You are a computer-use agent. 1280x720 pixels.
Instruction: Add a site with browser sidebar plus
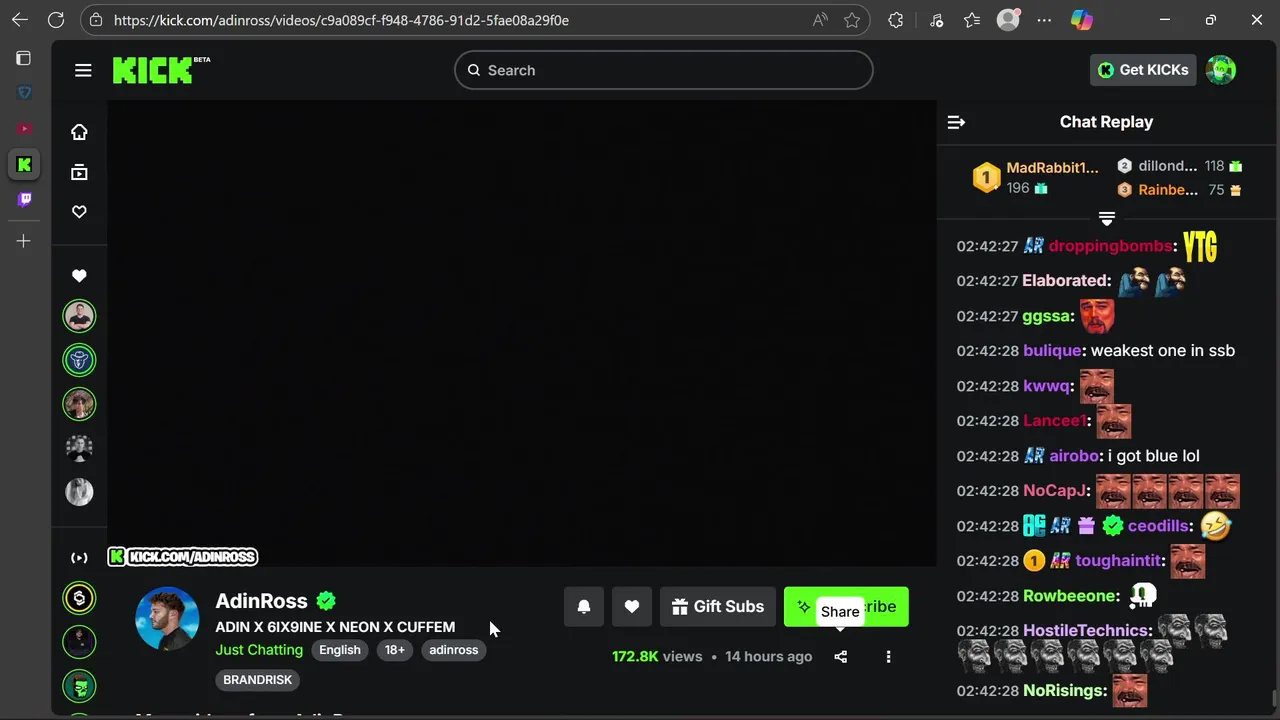[24, 241]
